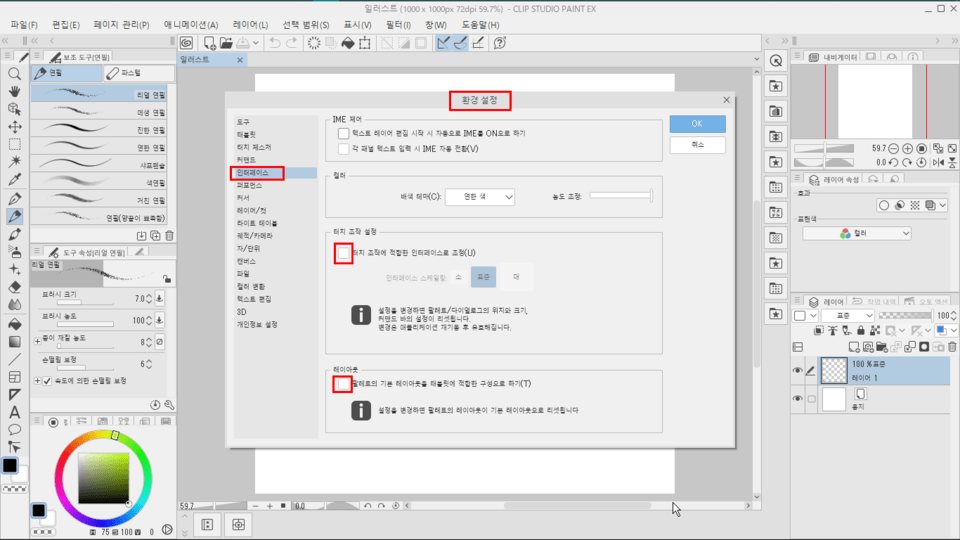
Task: Click the delete layer trash icon
Action: [952, 347]
